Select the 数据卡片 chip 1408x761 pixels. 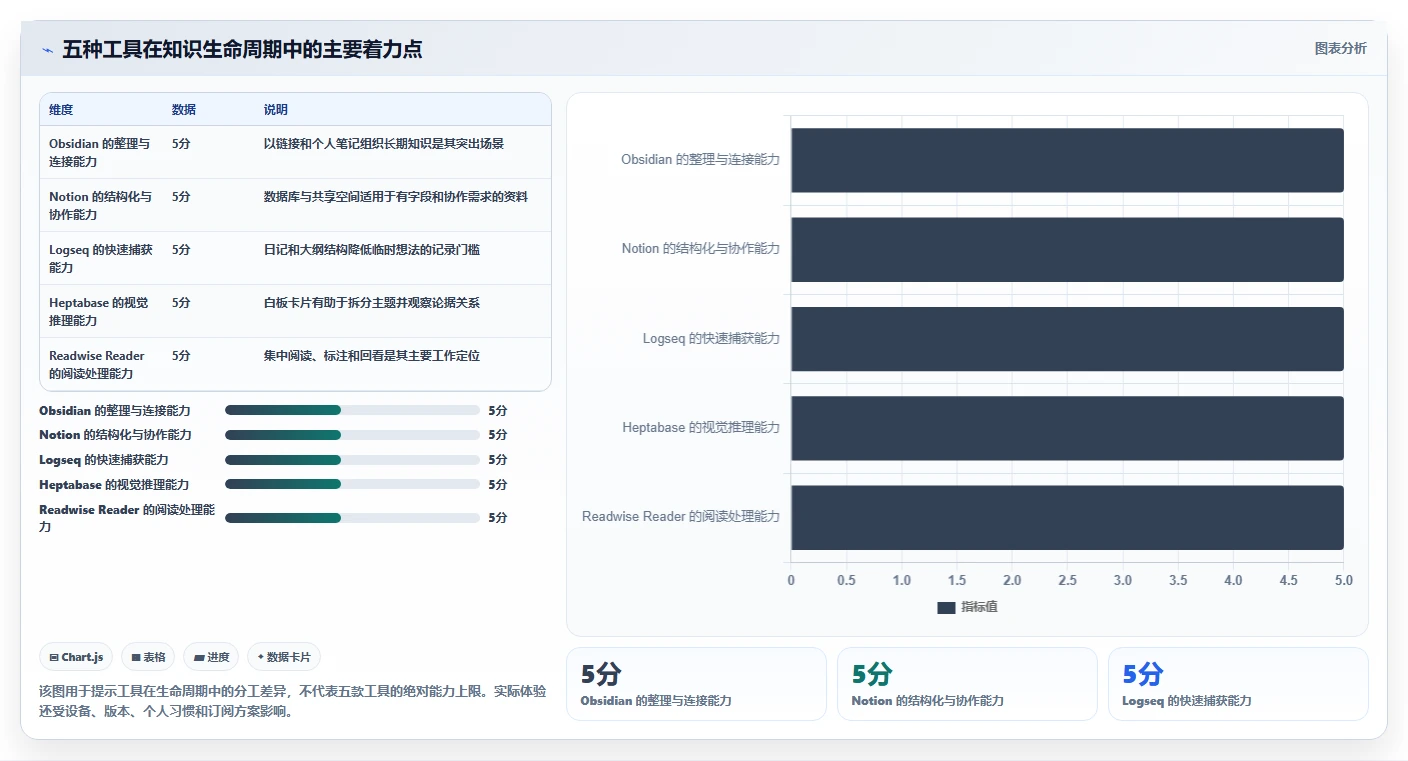(x=284, y=657)
